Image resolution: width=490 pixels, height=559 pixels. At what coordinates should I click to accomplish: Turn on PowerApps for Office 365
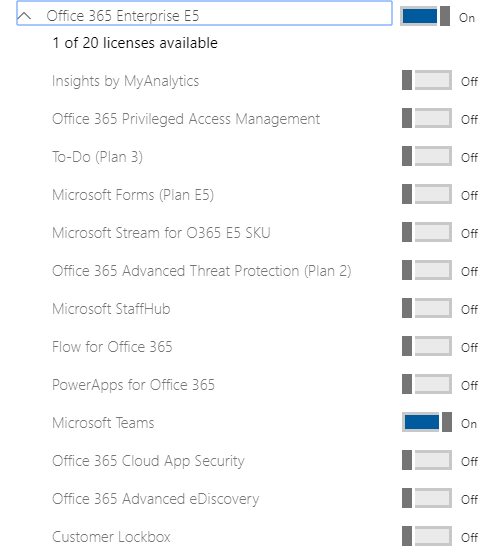tap(427, 384)
